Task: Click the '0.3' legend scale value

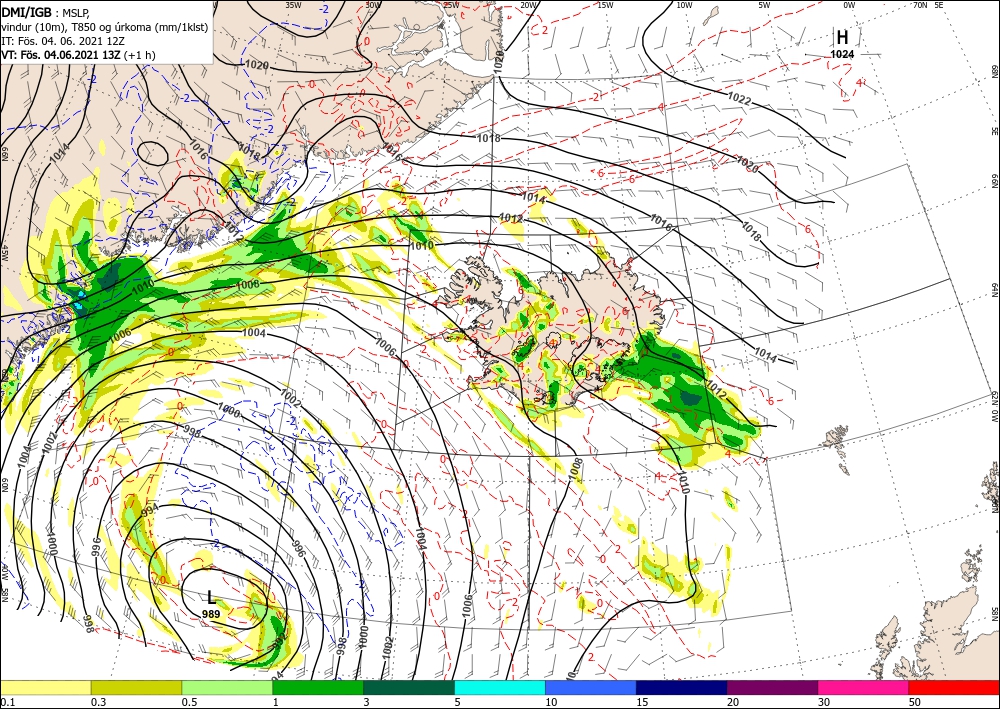Action: 98,702
